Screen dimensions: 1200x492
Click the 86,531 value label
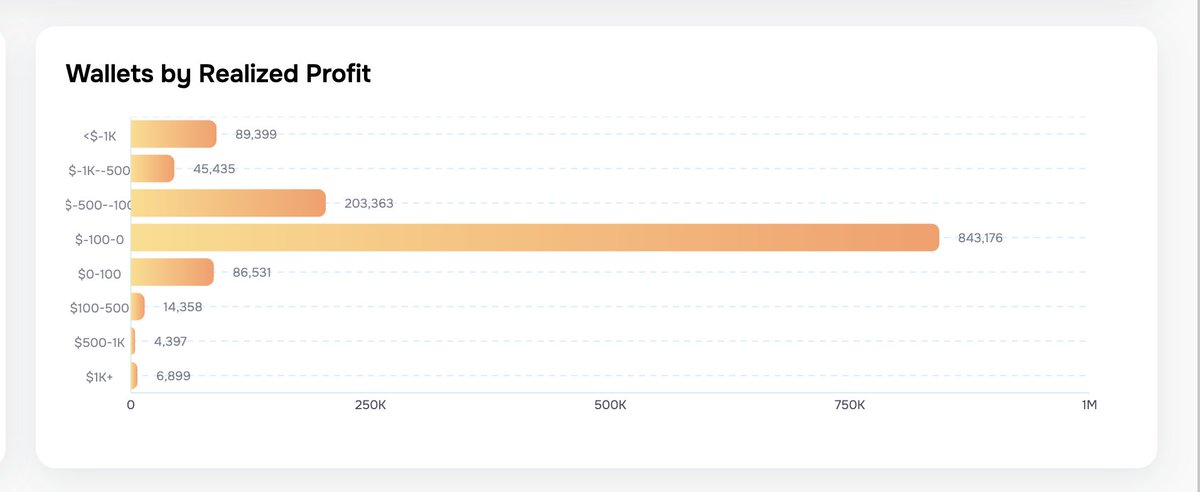tap(252, 272)
